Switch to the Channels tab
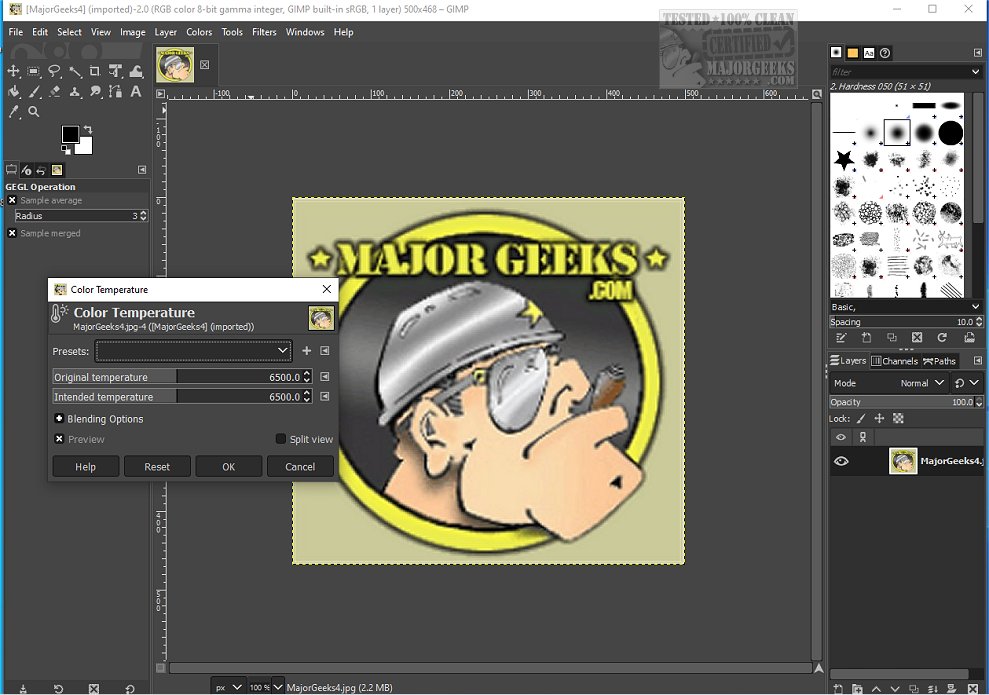Image resolution: width=989 pixels, height=695 pixels. point(895,361)
